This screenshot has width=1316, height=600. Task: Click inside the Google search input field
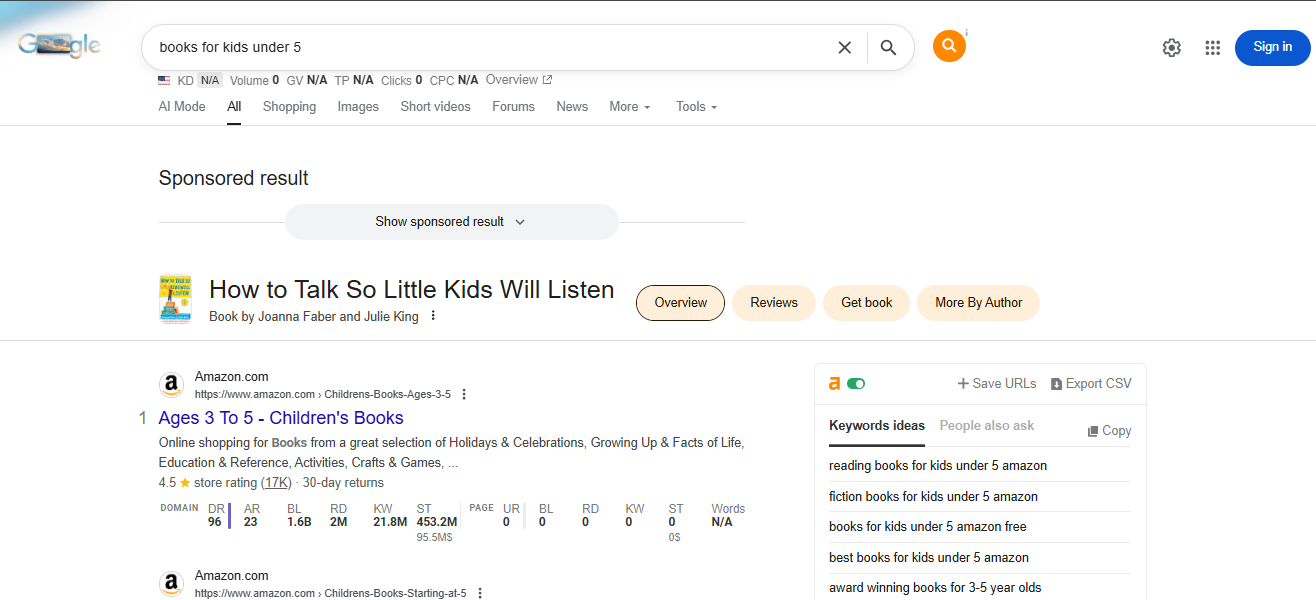tap(400, 47)
